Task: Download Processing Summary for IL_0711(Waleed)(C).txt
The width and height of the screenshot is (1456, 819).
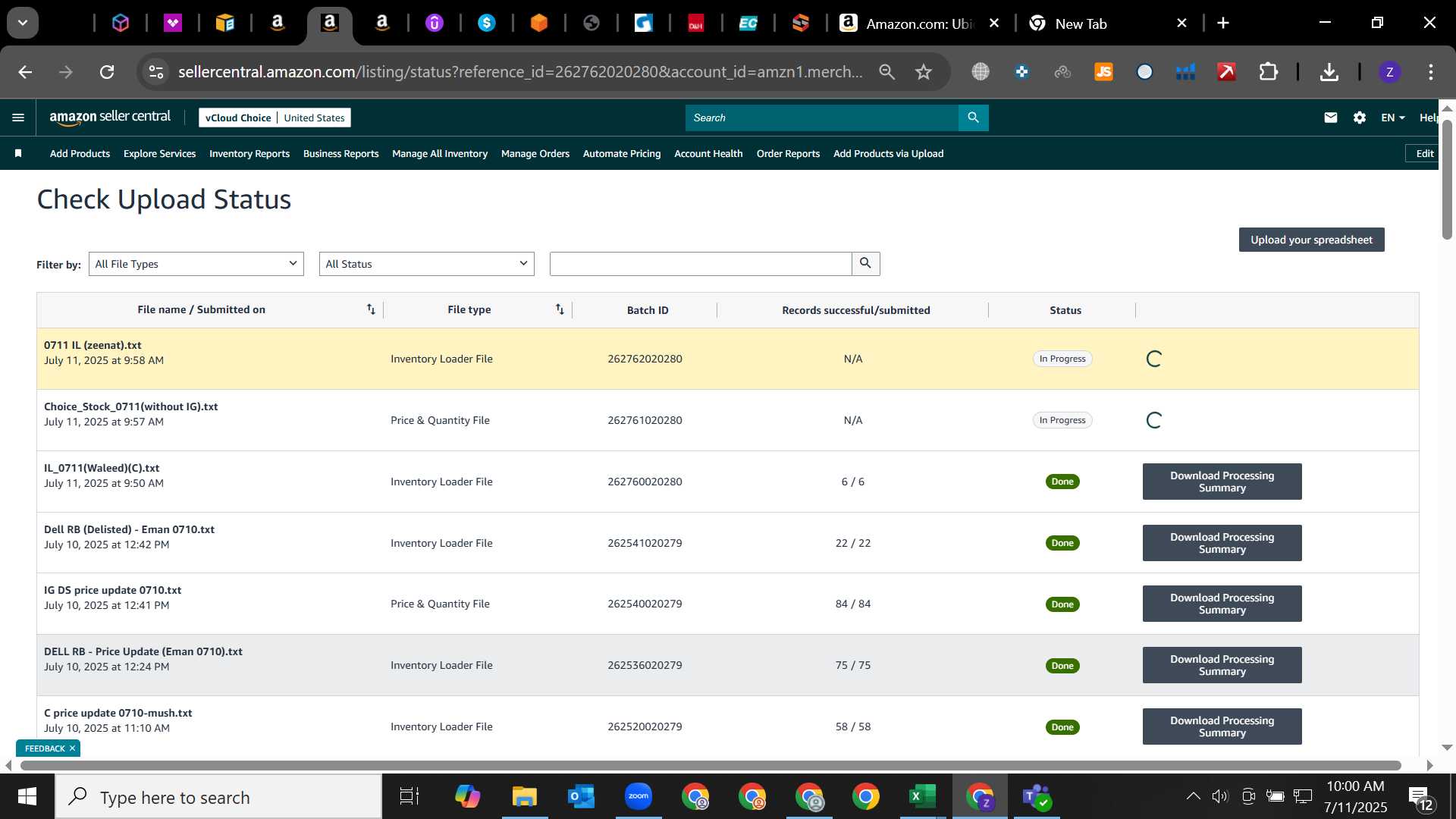Action: [1222, 482]
